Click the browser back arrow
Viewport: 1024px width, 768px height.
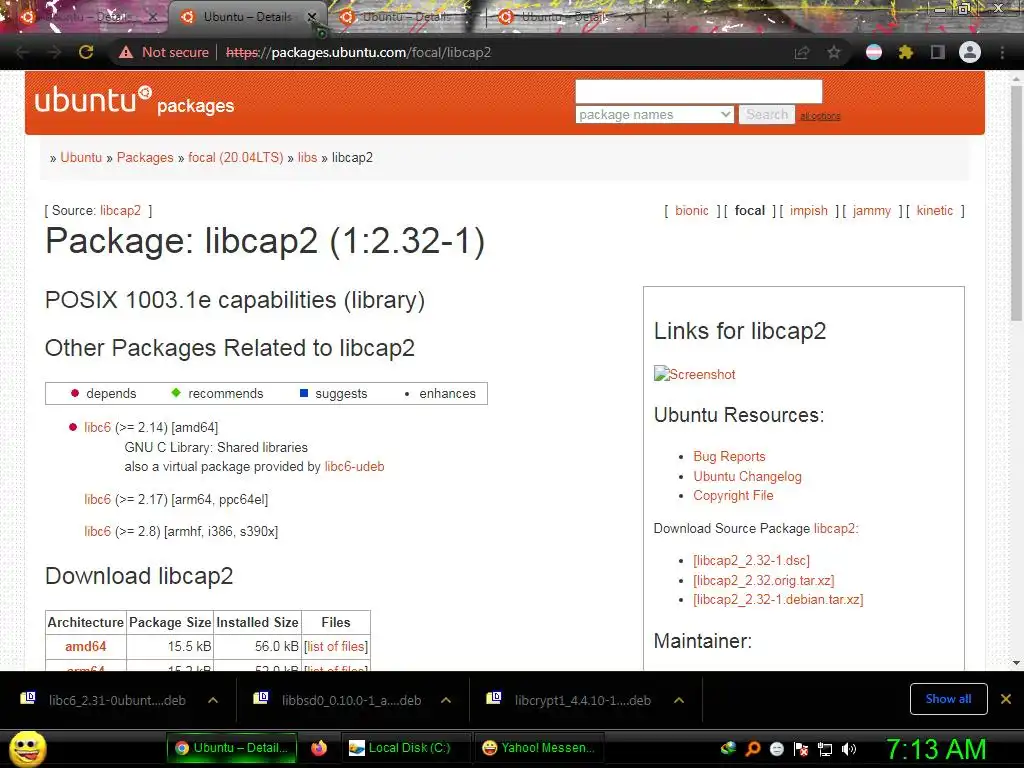22,52
